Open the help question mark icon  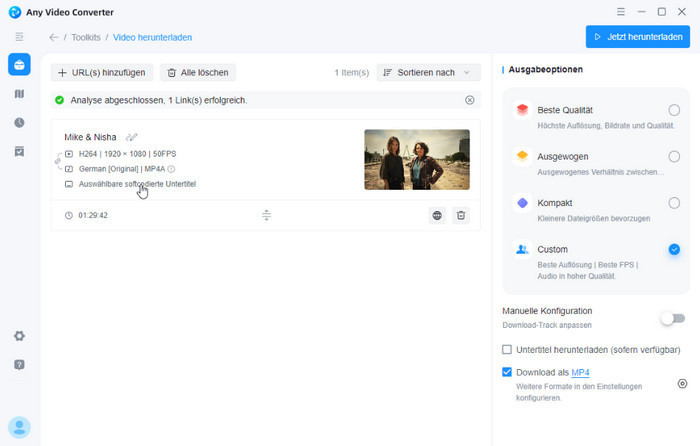pyautogui.click(x=19, y=365)
